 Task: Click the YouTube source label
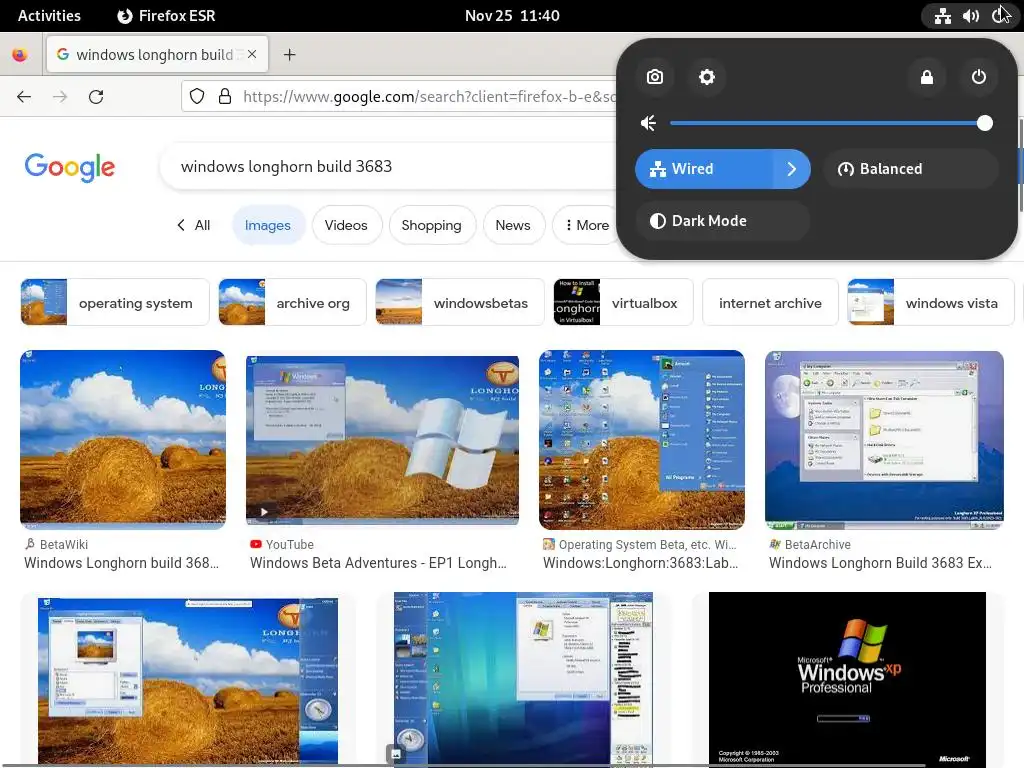[289, 544]
